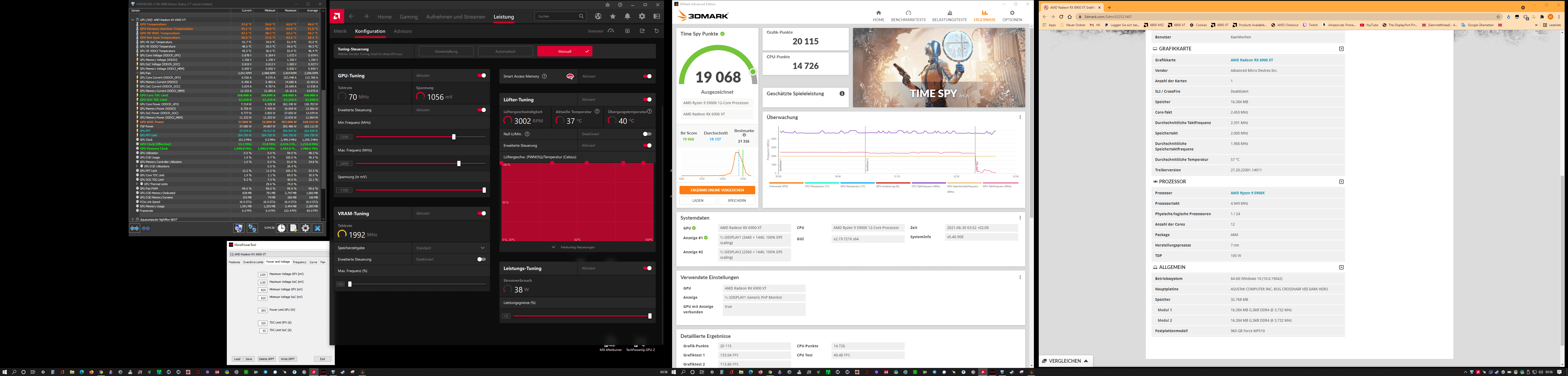Go forward in Radeon Software
The width and height of the screenshot is (1568, 376).
coord(366,16)
